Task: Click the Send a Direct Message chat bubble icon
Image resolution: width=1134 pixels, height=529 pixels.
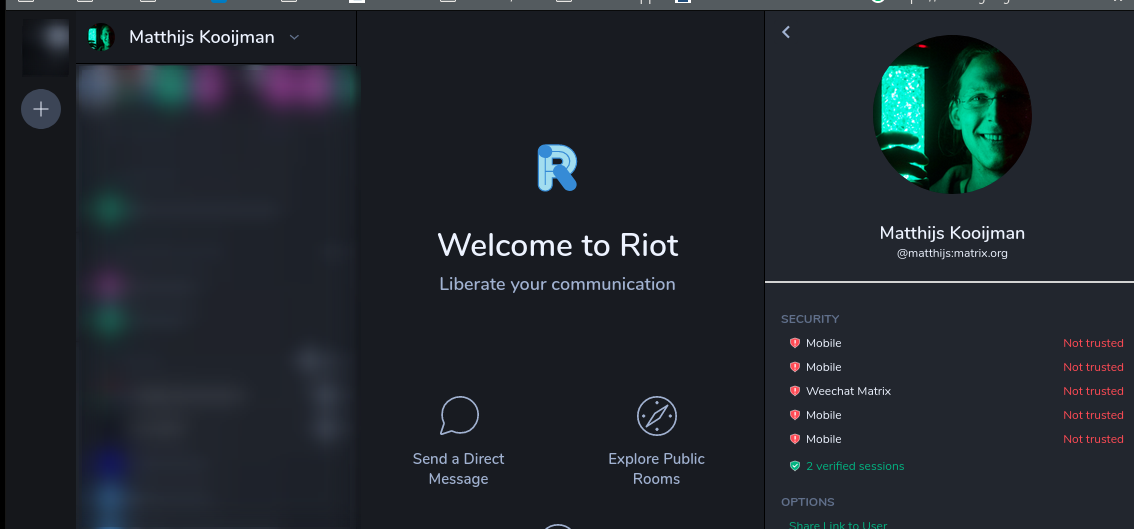Action: [x=459, y=415]
